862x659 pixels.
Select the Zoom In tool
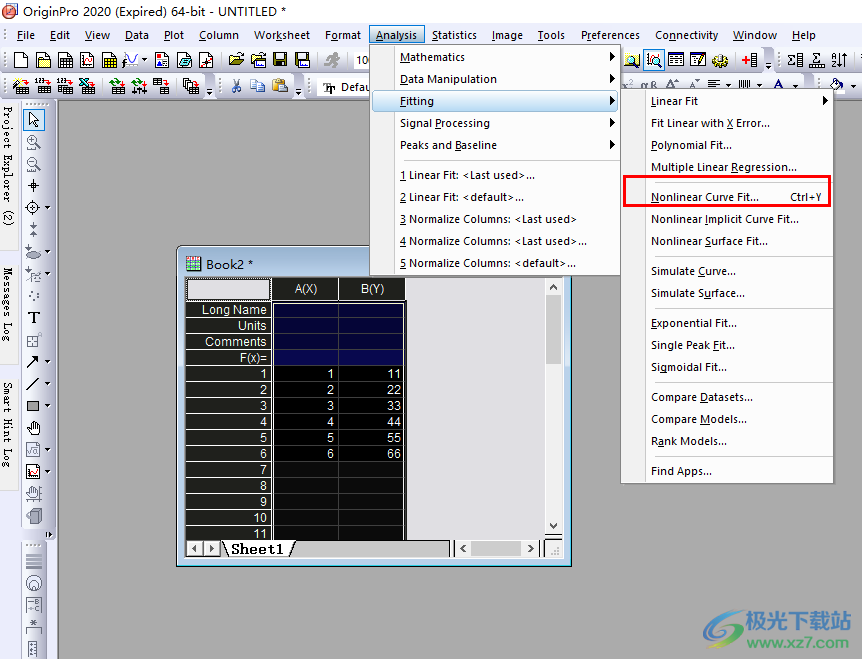33,142
